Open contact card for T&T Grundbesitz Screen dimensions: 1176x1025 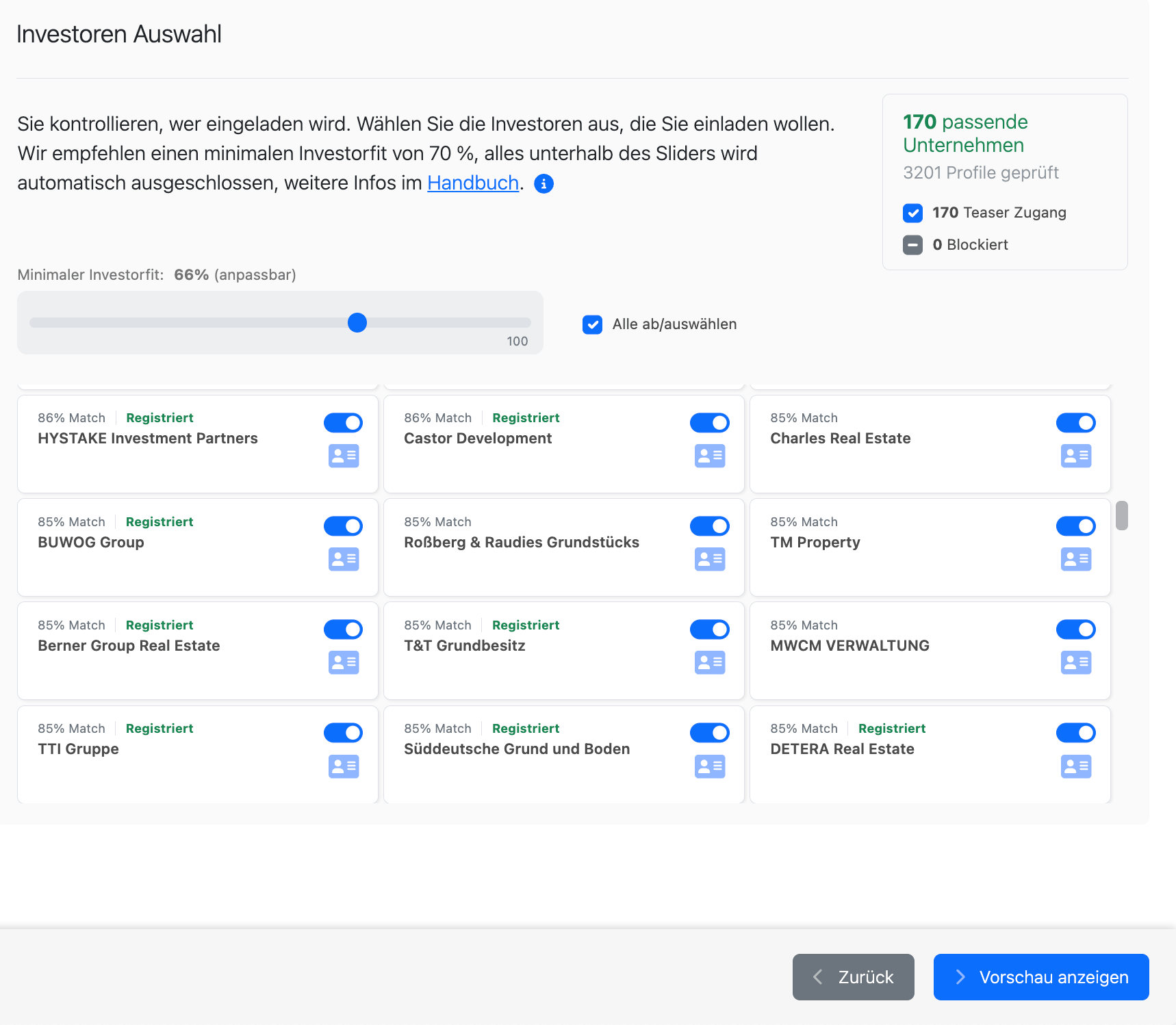click(x=710, y=662)
